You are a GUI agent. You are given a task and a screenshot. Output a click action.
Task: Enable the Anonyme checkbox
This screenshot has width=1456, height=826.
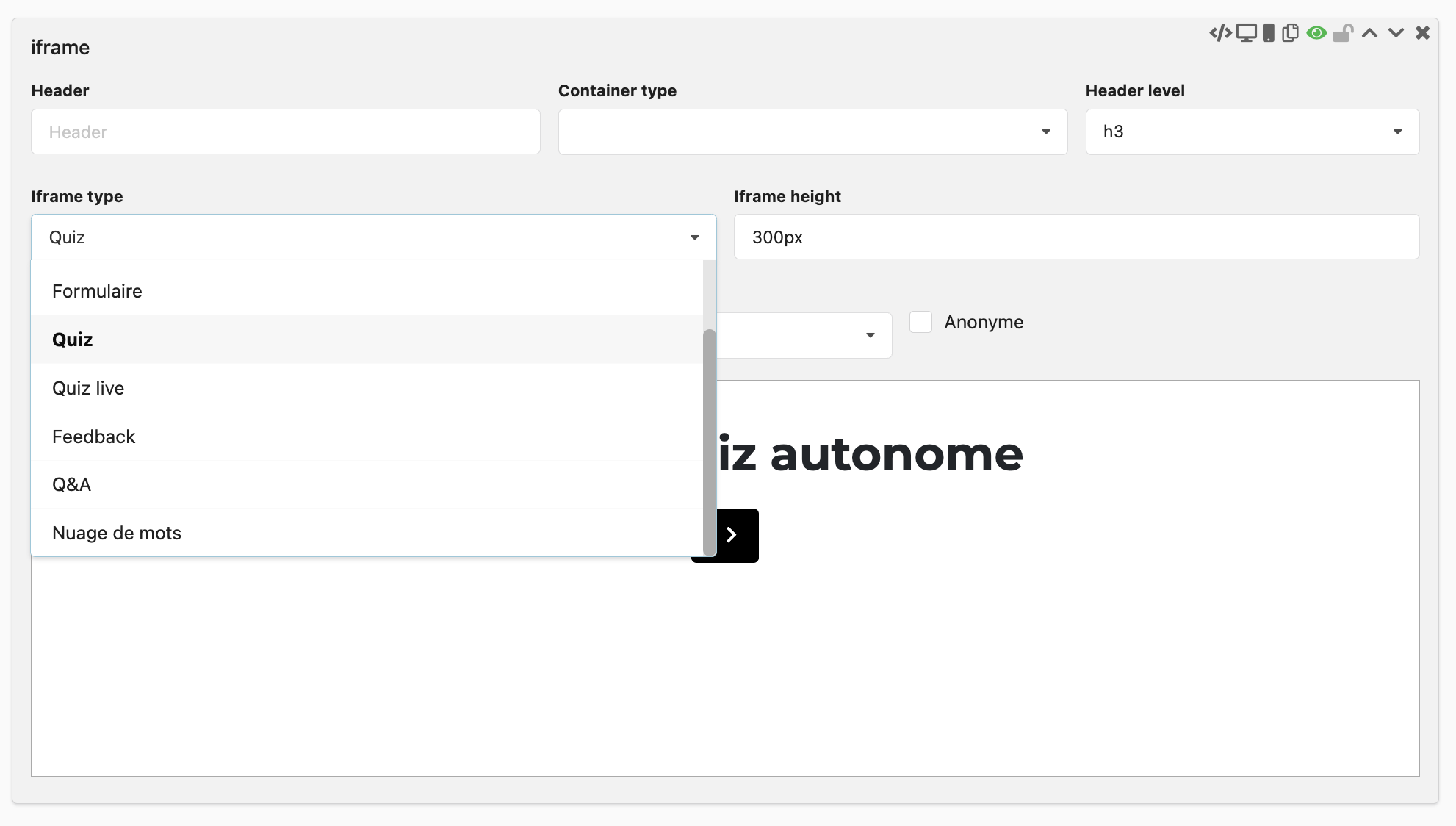920,322
